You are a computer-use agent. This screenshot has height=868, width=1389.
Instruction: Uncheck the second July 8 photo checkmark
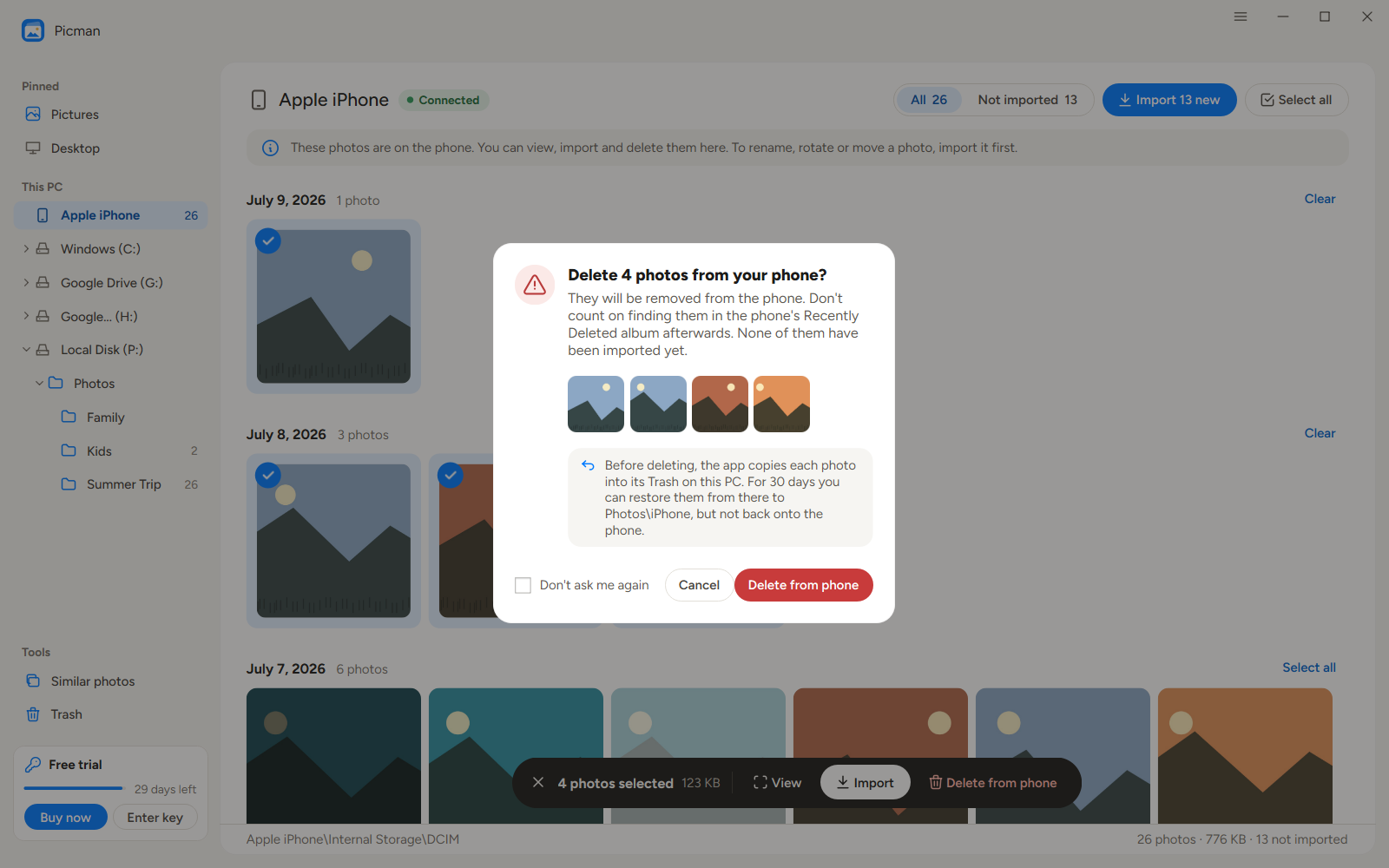pos(451,475)
